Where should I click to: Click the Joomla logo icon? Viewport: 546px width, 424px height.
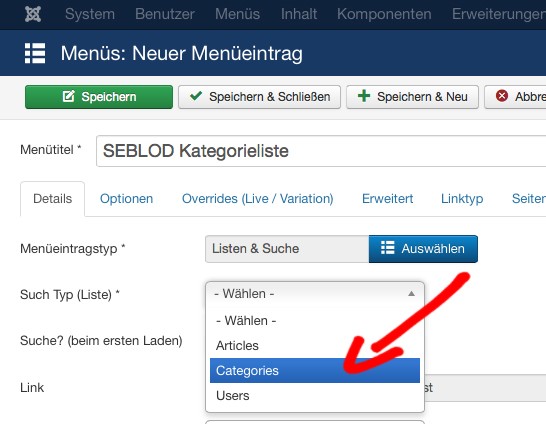(33, 14)
